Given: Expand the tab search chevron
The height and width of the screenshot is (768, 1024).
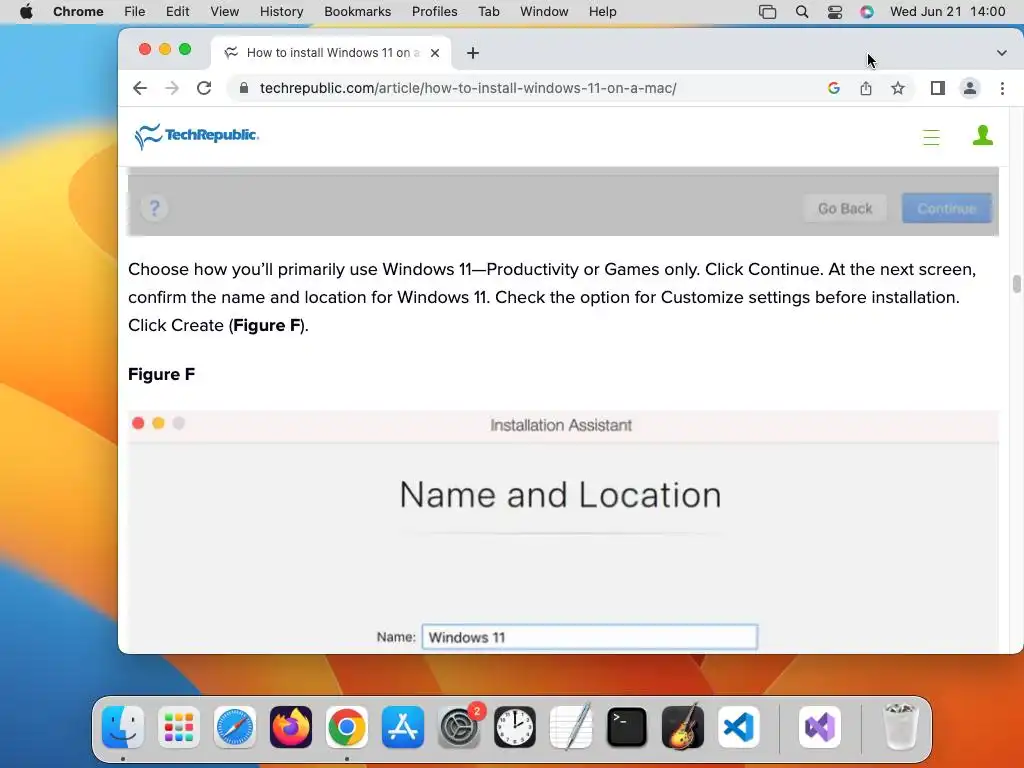Looking at the screenshot, I should click(1002, 53).
